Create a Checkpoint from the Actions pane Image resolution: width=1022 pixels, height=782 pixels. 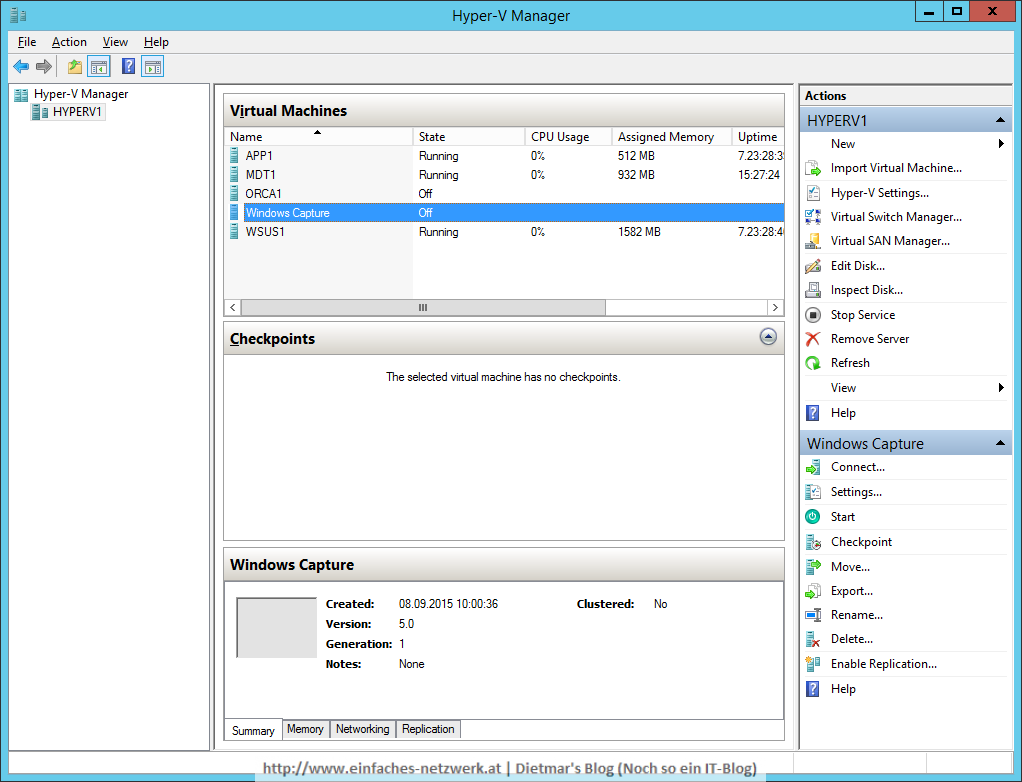(x=861, y=542)
